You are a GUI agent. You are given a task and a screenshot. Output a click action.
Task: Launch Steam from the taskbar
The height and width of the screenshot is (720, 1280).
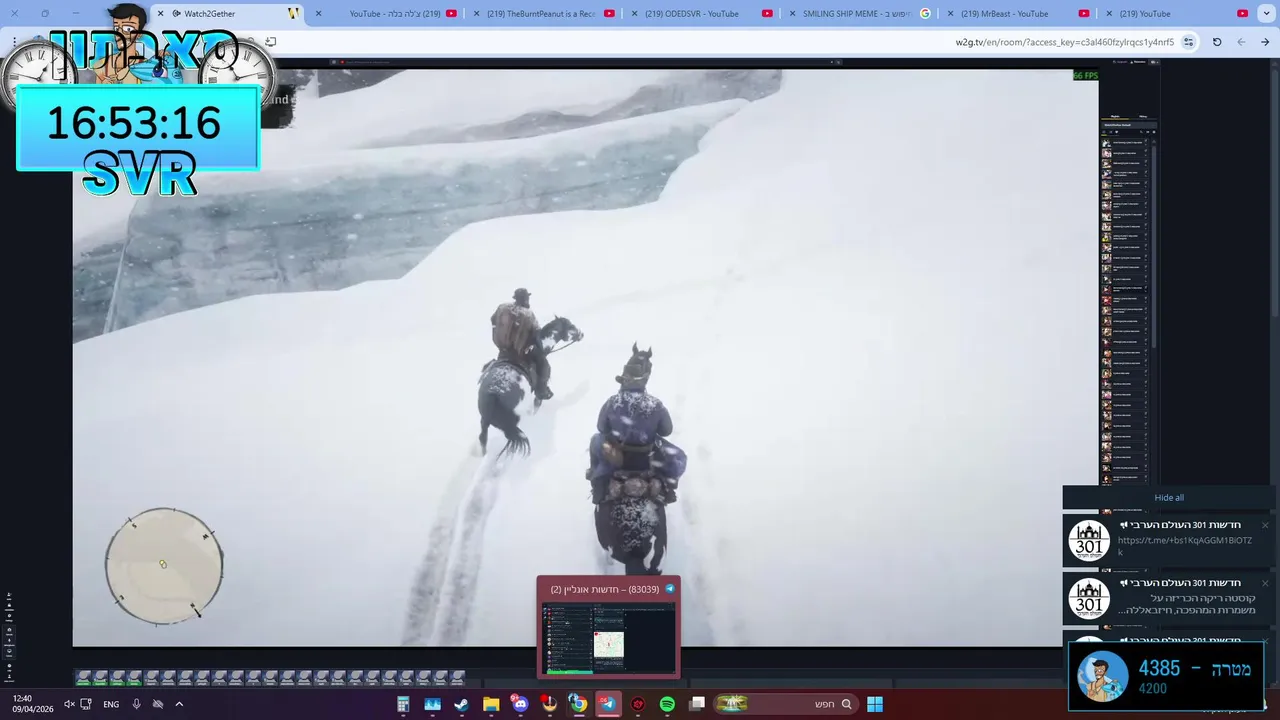(x=461, y=704)
